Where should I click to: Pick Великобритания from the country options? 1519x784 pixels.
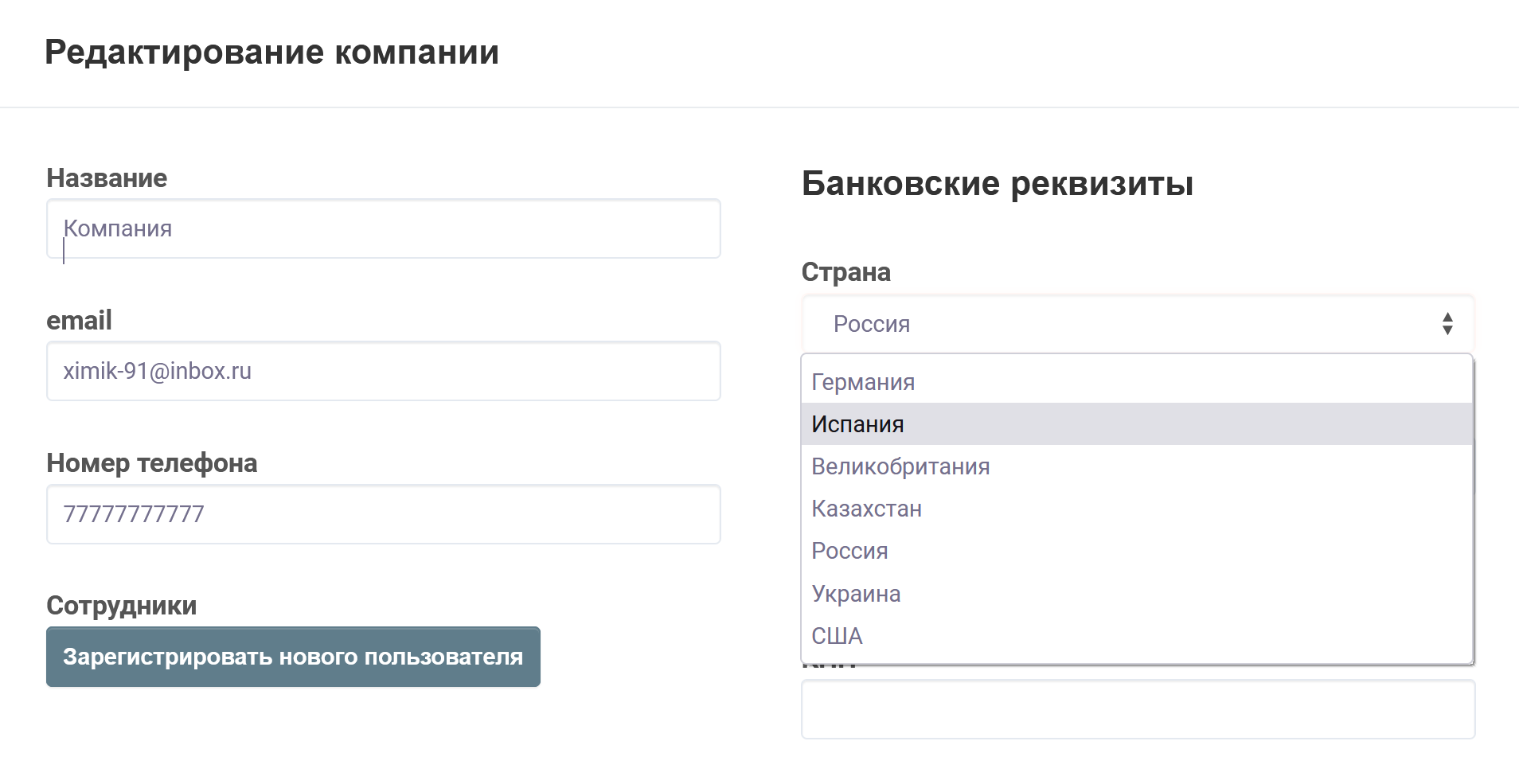900,466
